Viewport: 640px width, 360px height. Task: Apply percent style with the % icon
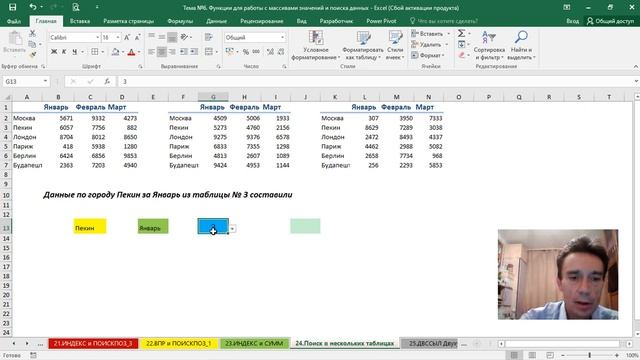[246, 52]
